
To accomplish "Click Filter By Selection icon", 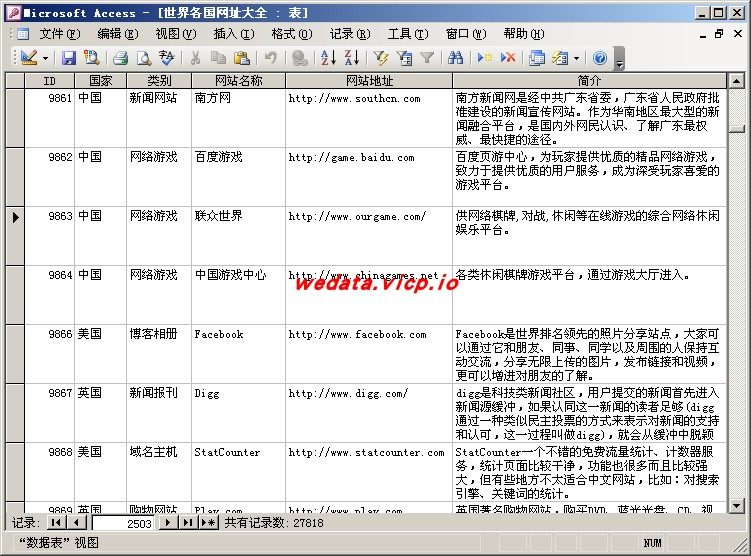I will coord(381,58).
